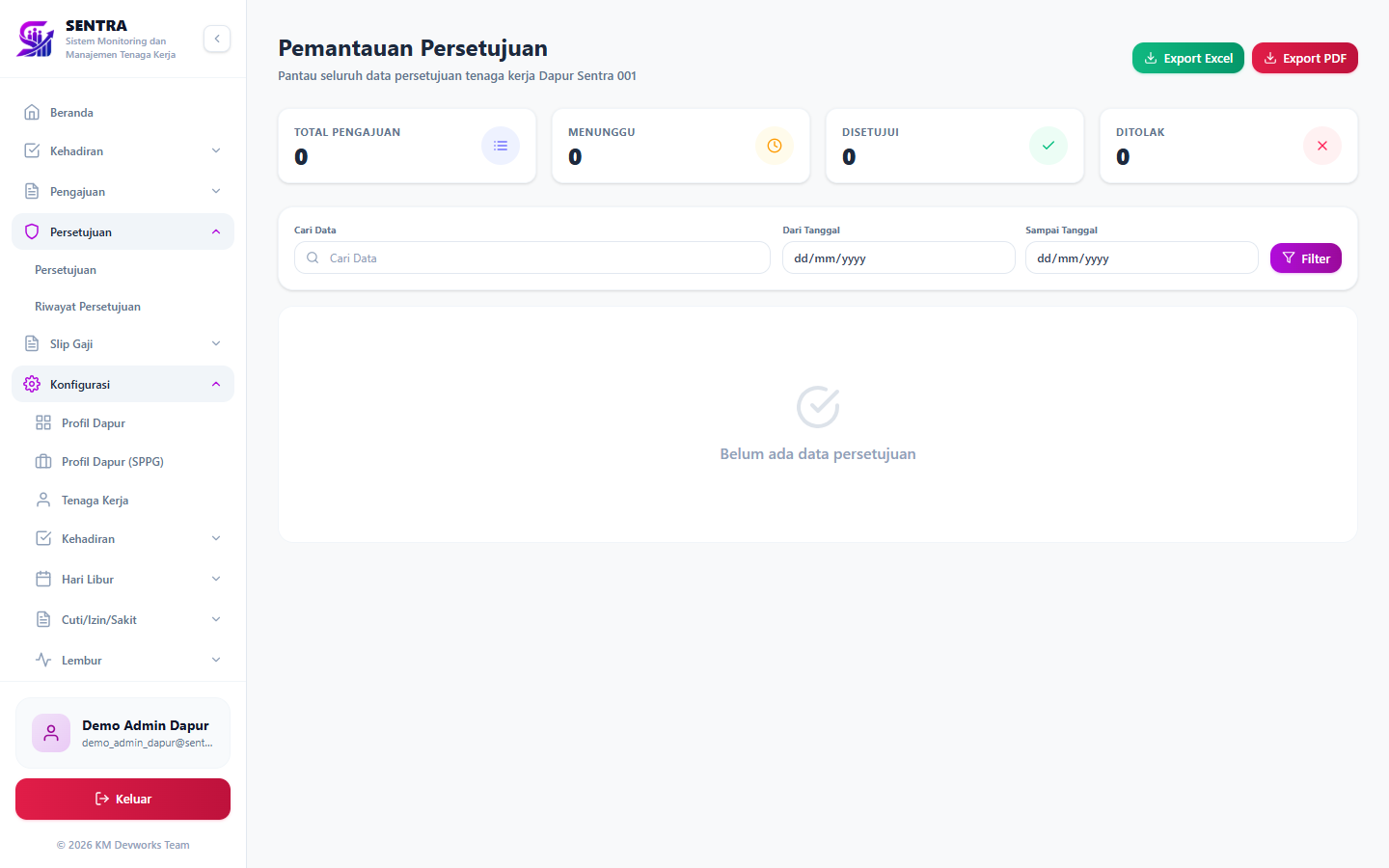This screenshot has height=868, width=1389.
Task: Click the SENTRA logo icon
Action: [x=36, y=40]
